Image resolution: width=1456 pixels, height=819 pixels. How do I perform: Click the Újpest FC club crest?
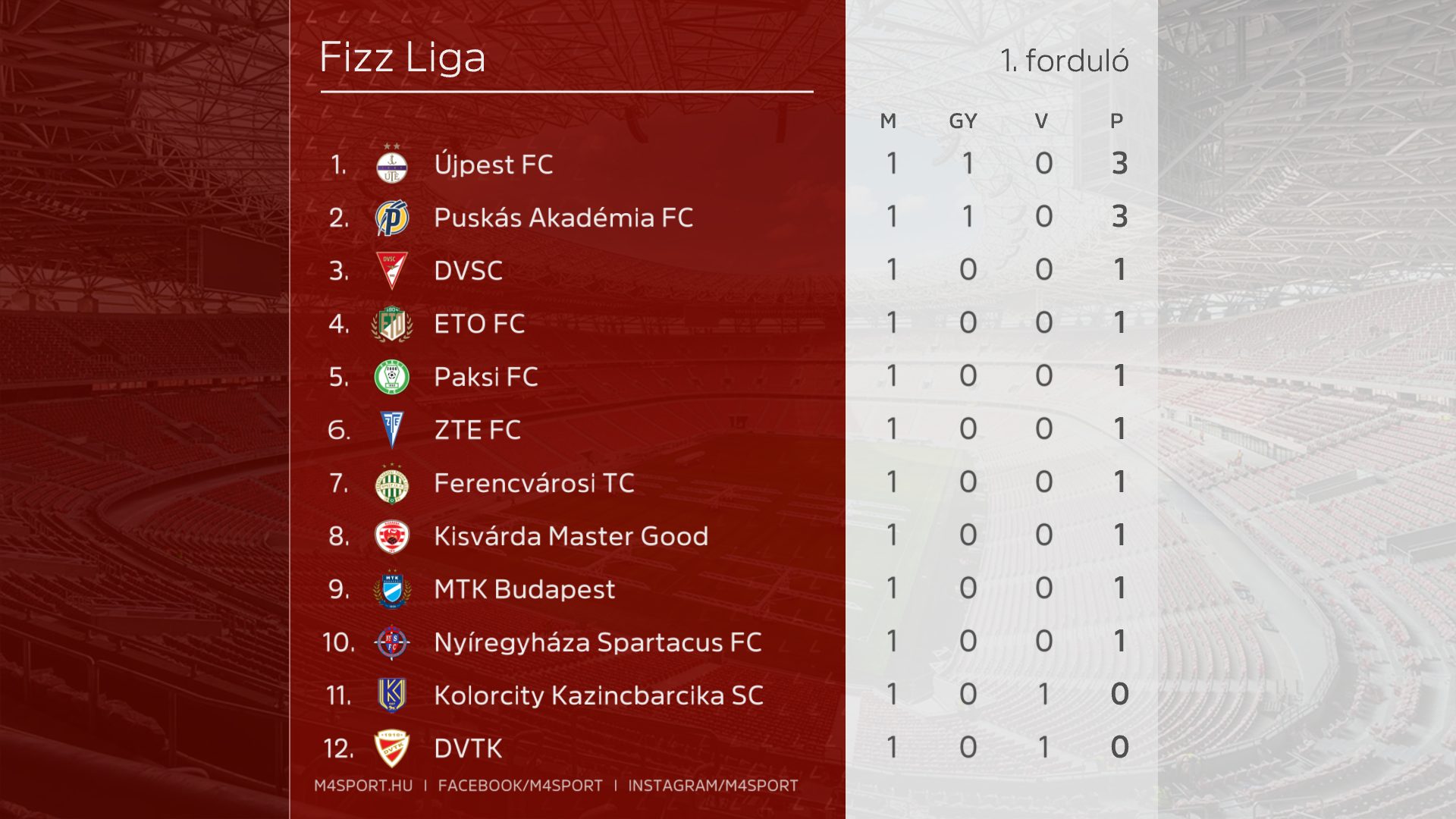[x=391, y=165]
